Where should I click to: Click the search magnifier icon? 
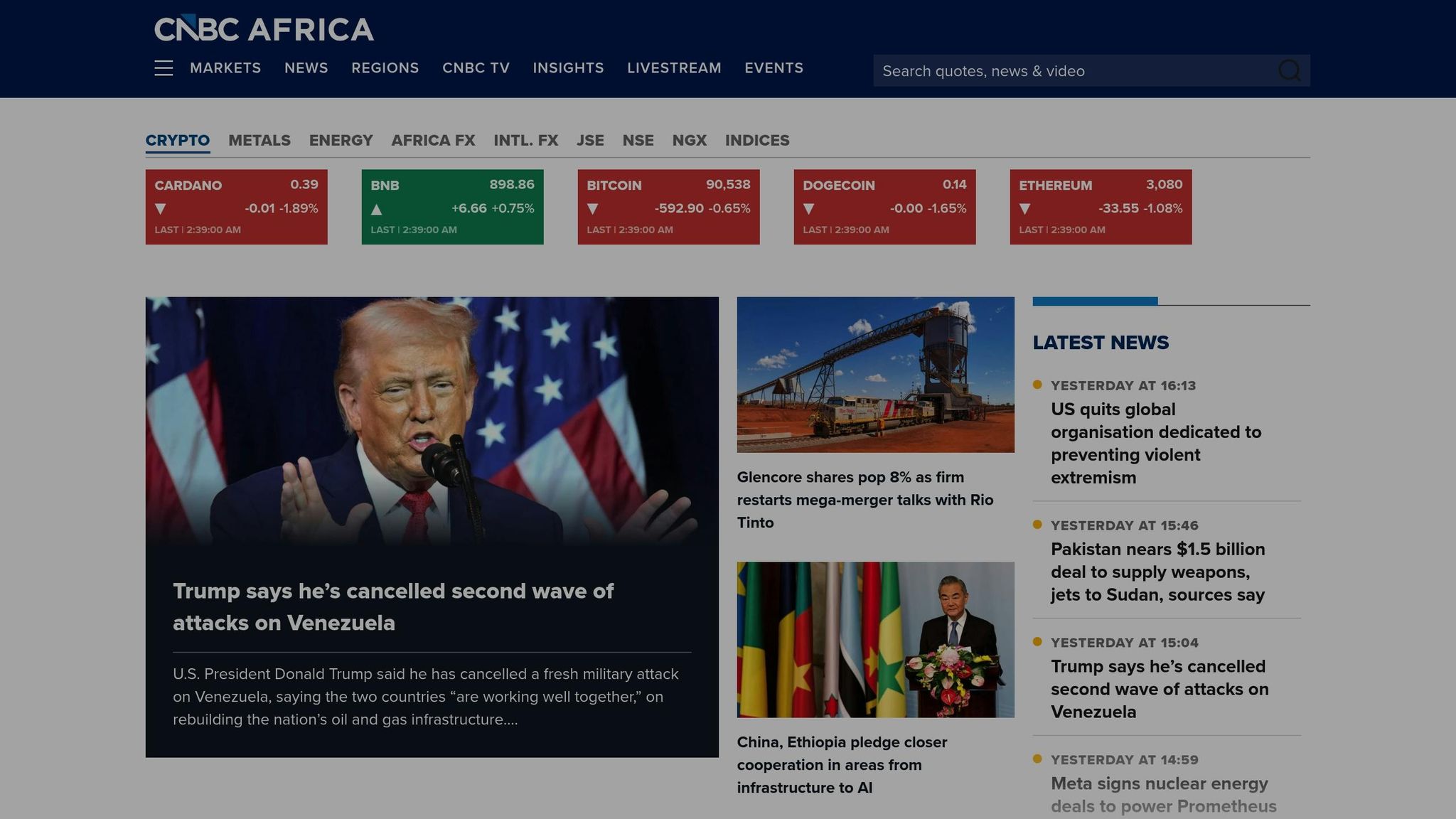tap(1290, 70)
